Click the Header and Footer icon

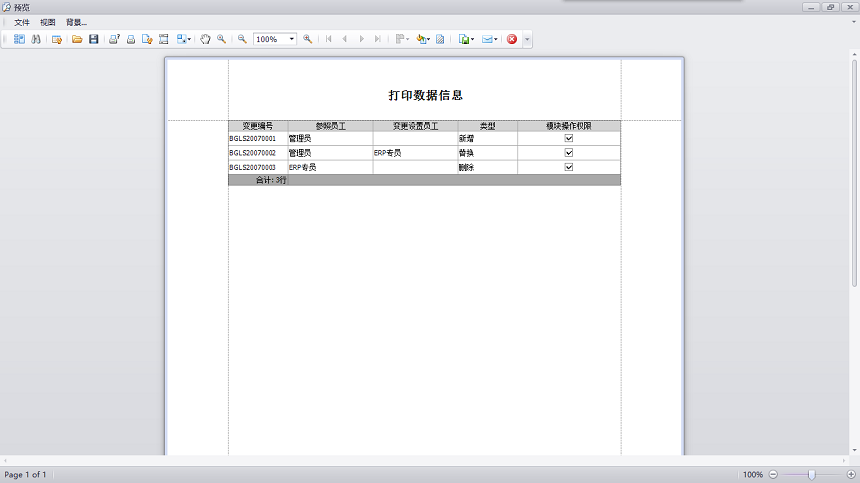[x=163, y=39]
